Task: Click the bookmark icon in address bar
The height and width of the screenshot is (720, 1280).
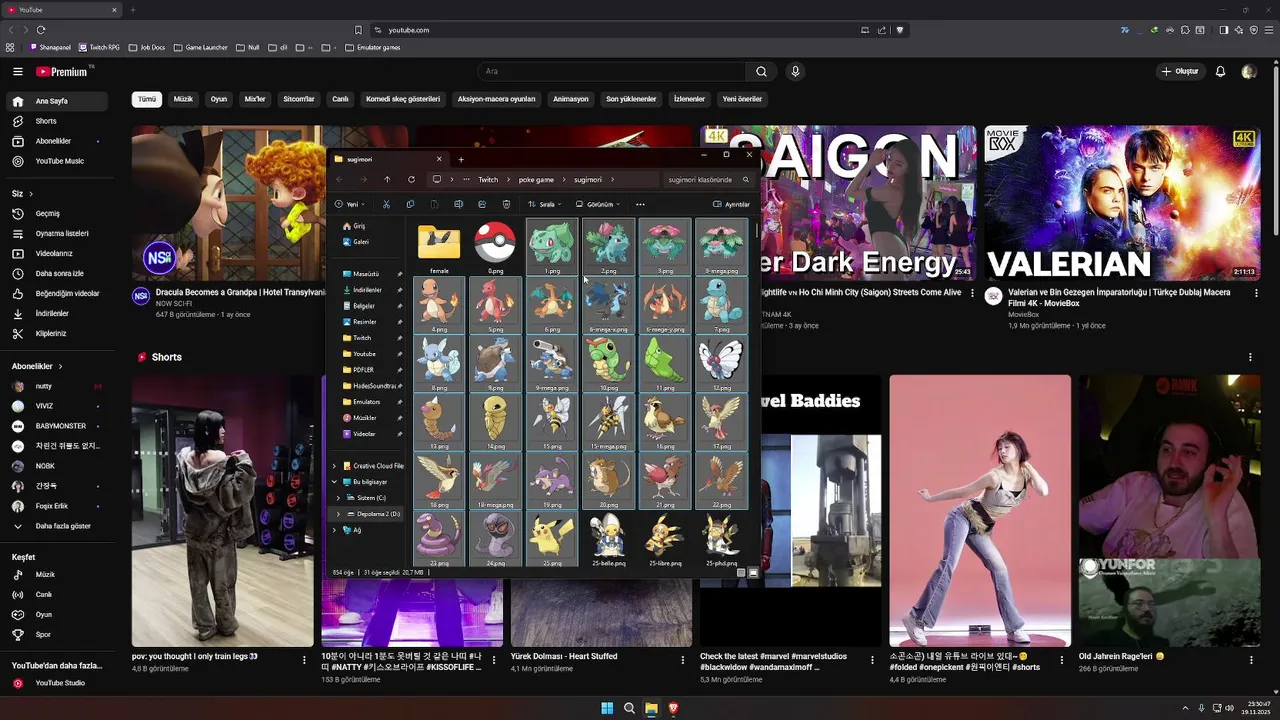Action: click(x=359, y=30)
